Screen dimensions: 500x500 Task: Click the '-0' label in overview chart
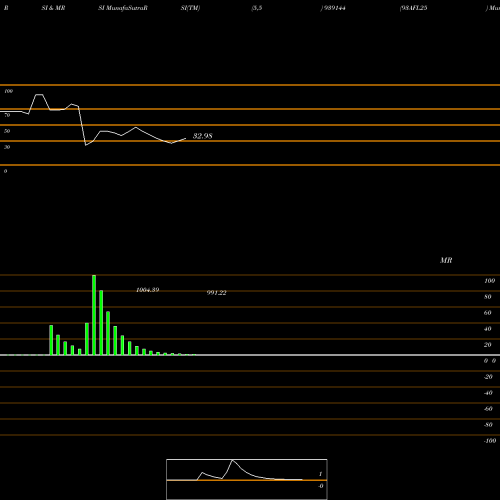tap(320, 486)
